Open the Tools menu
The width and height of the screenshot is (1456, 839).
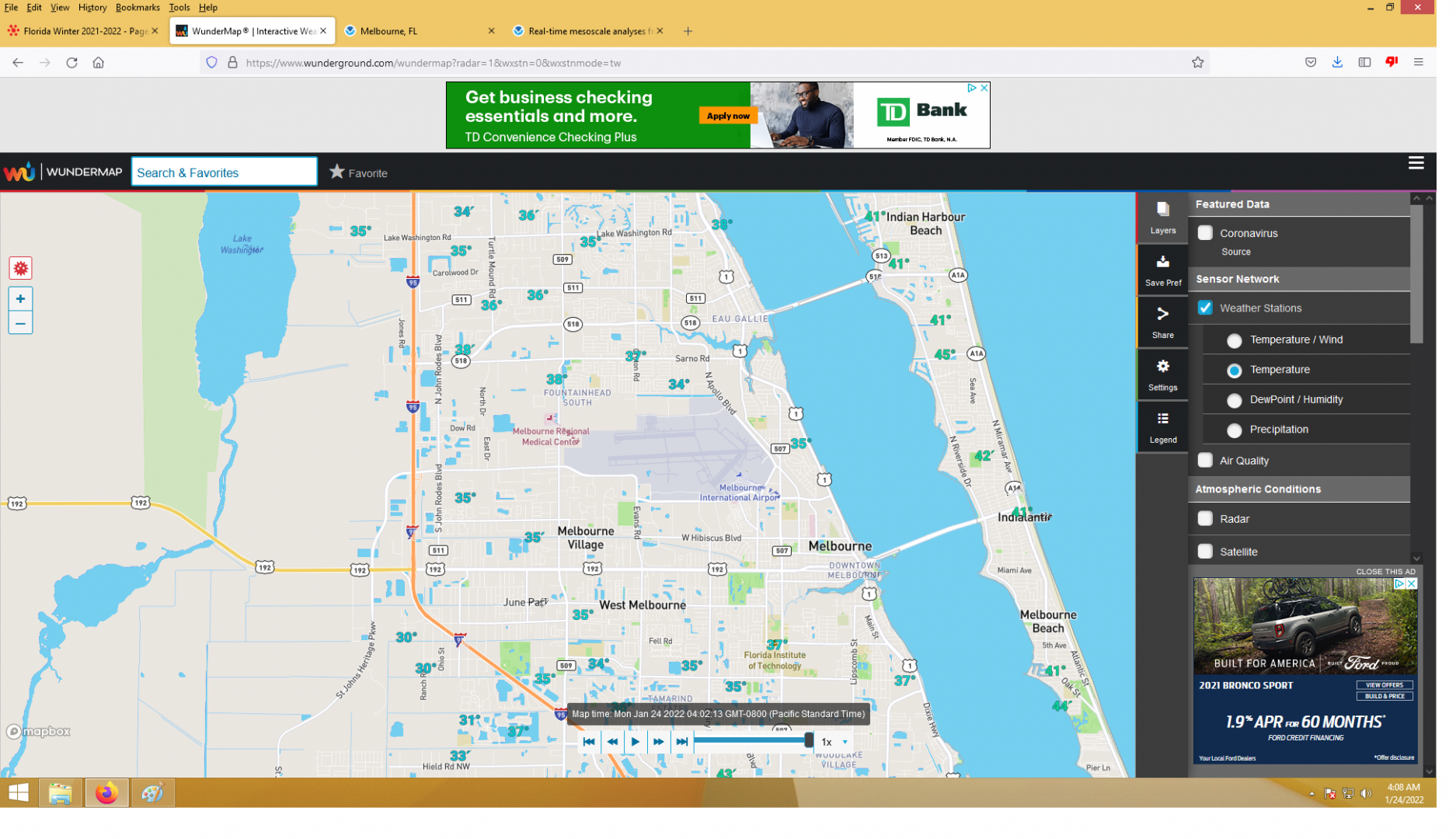pyautogui.click(x=181, y=8)
